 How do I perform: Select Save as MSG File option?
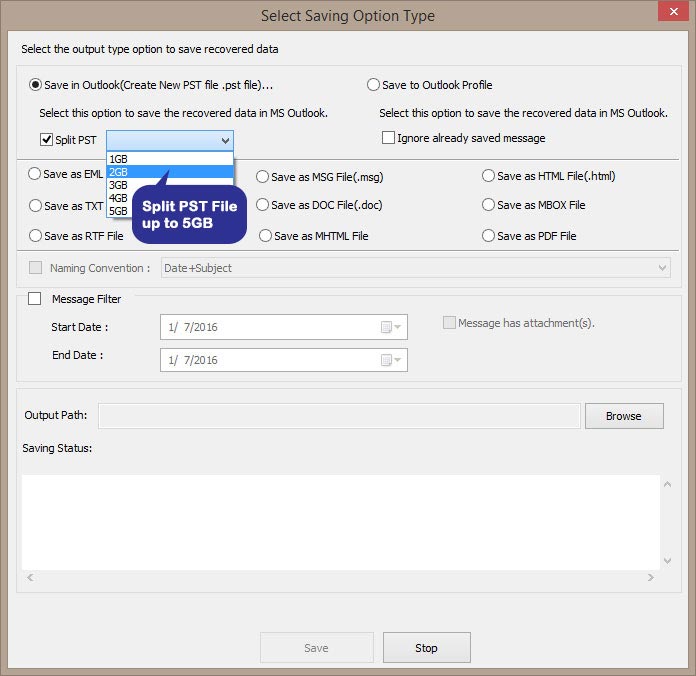(x=263, y=177)
